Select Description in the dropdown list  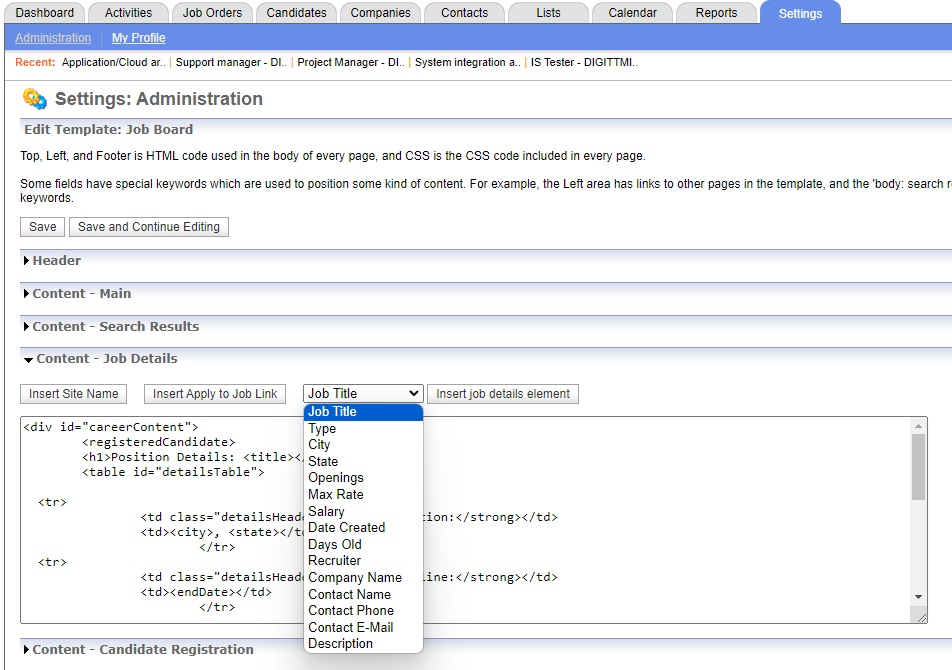(x=340, y=644)
